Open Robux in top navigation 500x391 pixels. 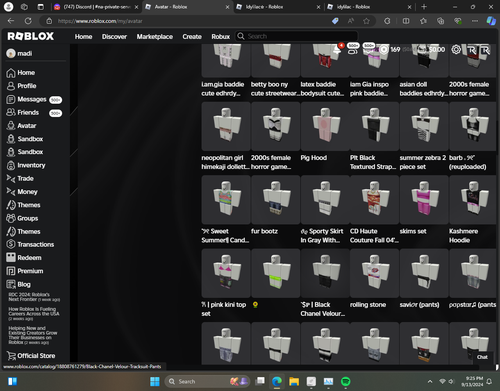[x=221, y=36]
